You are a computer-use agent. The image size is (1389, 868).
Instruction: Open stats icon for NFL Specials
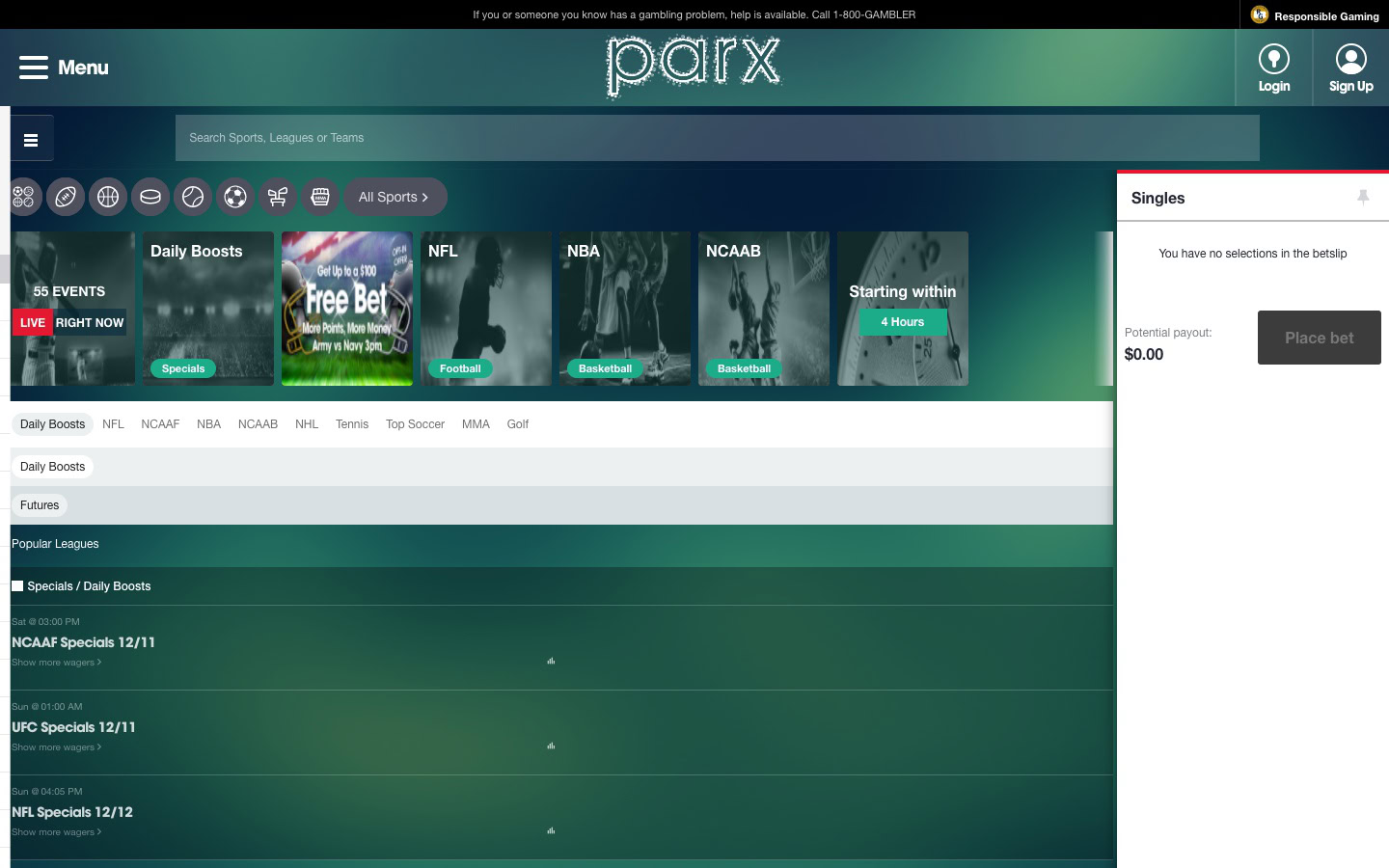[x=551, y=831]
